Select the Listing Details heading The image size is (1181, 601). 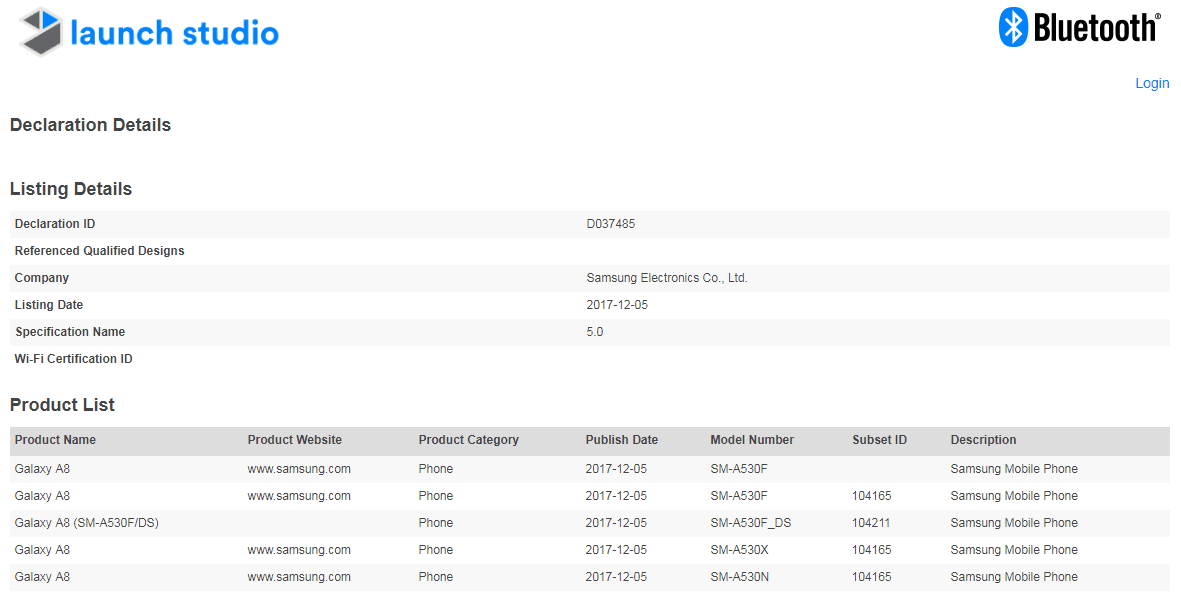71,189
